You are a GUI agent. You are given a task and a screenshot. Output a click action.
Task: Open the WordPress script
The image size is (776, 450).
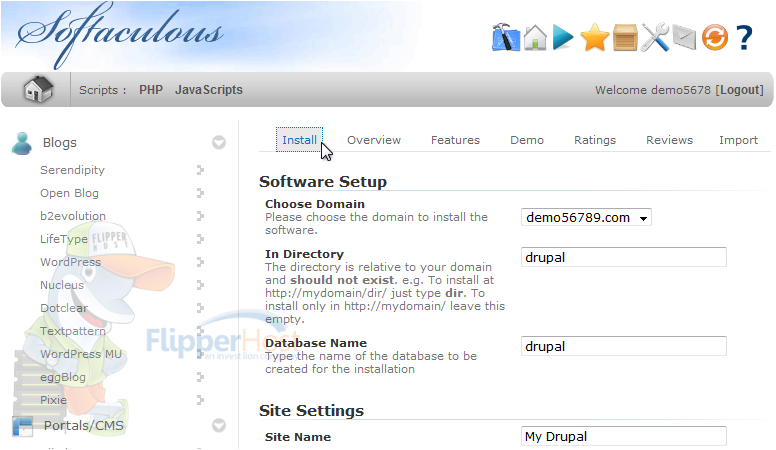[70, 262]
